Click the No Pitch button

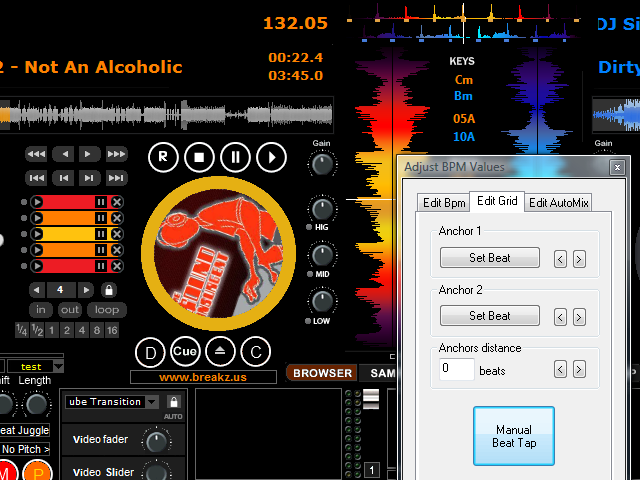point(25,449)
